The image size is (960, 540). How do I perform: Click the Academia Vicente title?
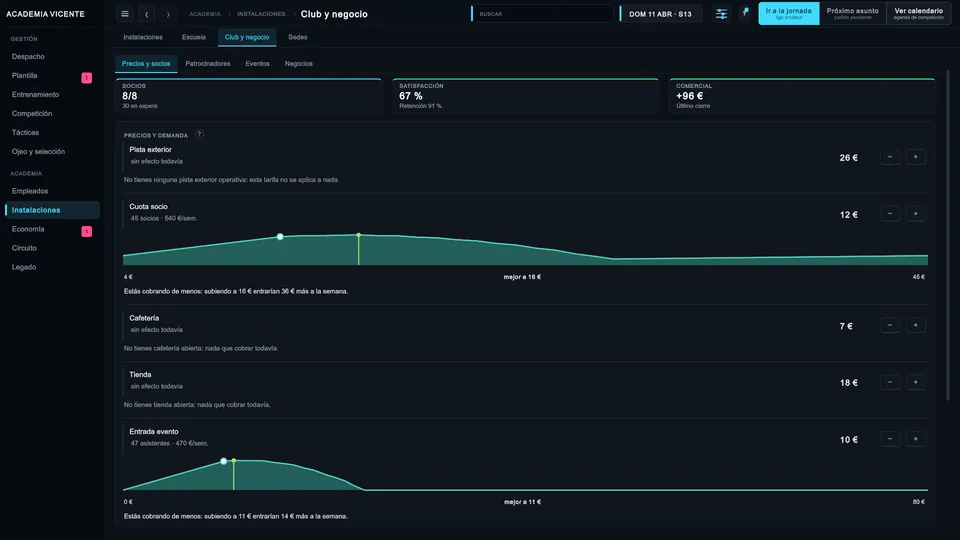pyautogui.click(x=45, y=14)
